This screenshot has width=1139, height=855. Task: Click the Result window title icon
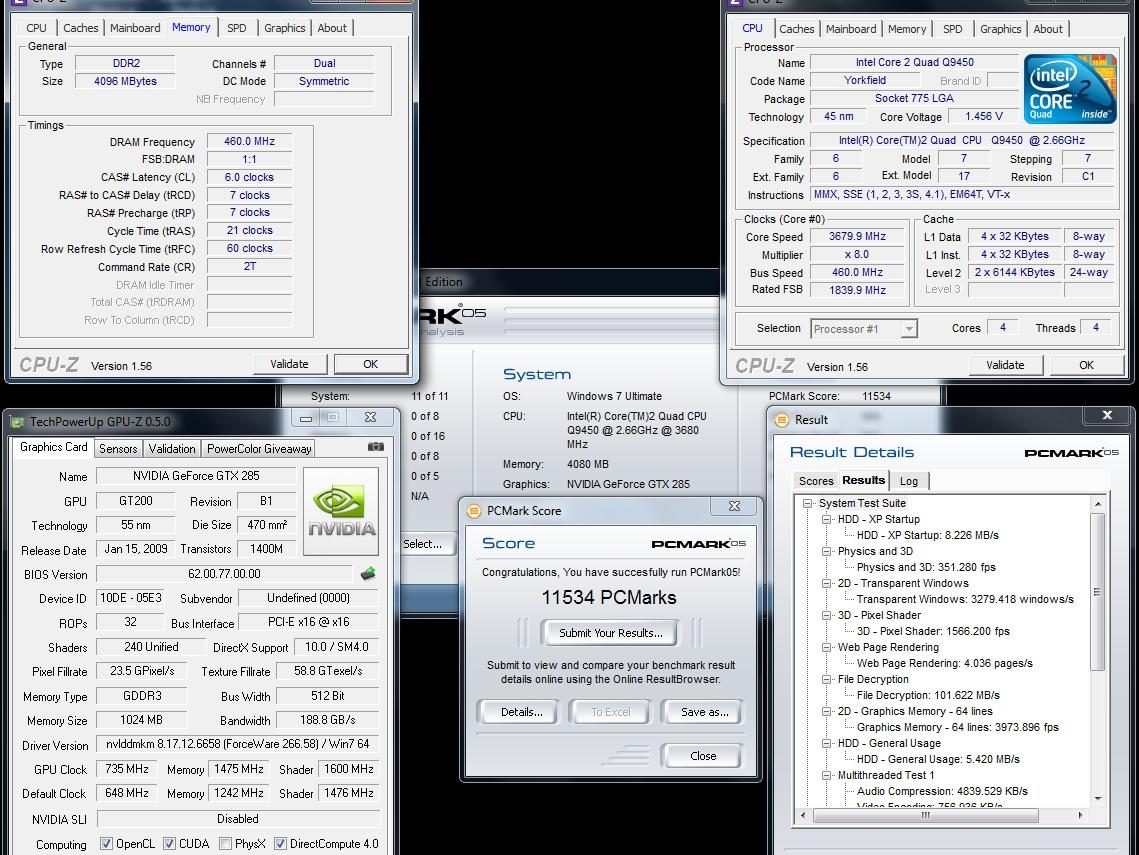pyautogui.click(x=782, y=420)
